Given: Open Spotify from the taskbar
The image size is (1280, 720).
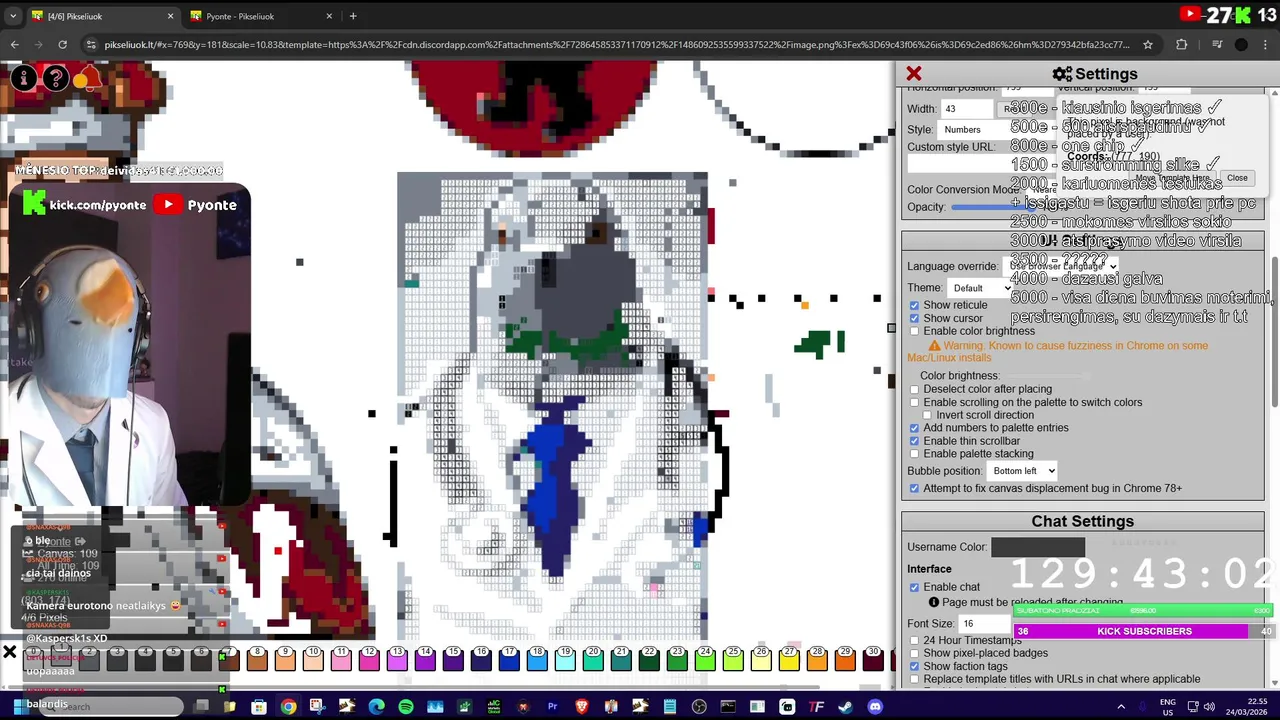Looking at the screenshot, I should coord(405,707).
